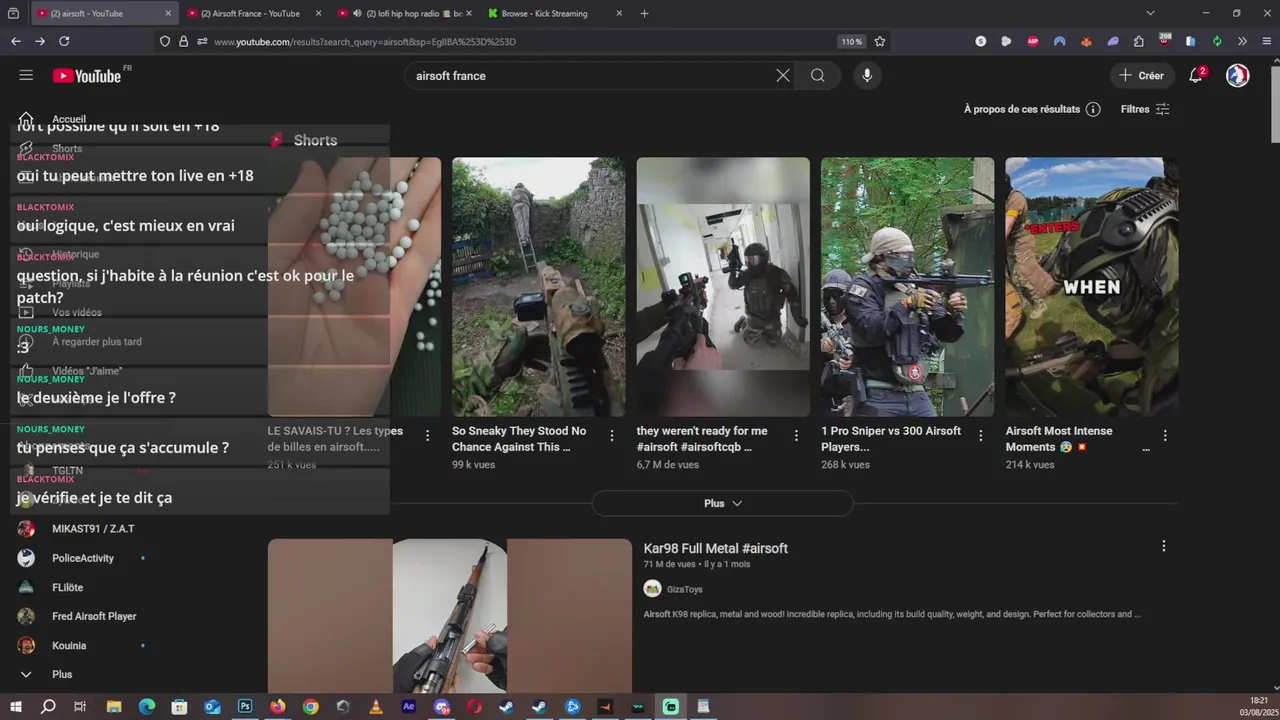Go to the YouTube home logo

[x=87, y=76]
